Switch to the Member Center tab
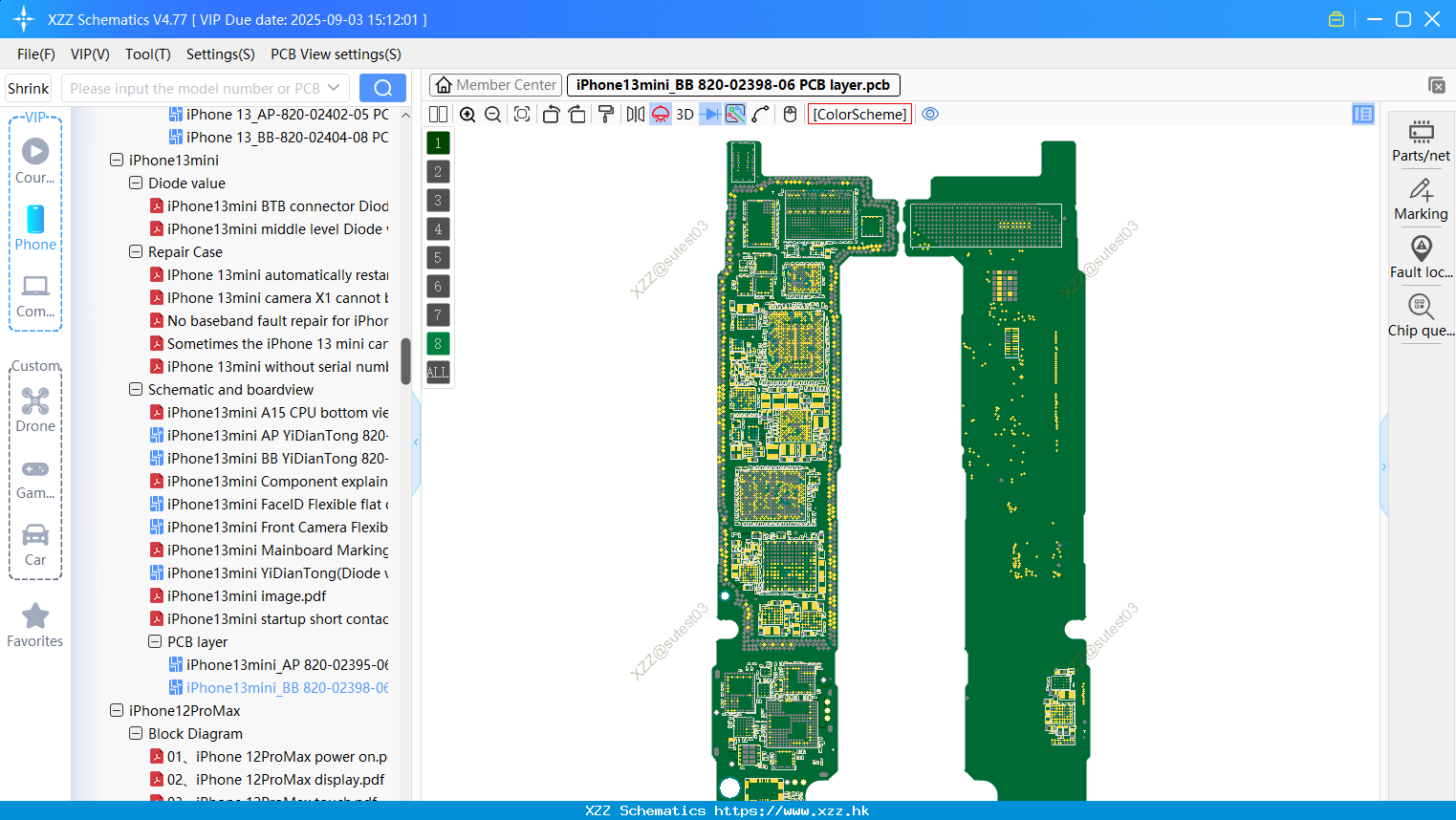Screen dimensions: 1456x820 (495, 85)
